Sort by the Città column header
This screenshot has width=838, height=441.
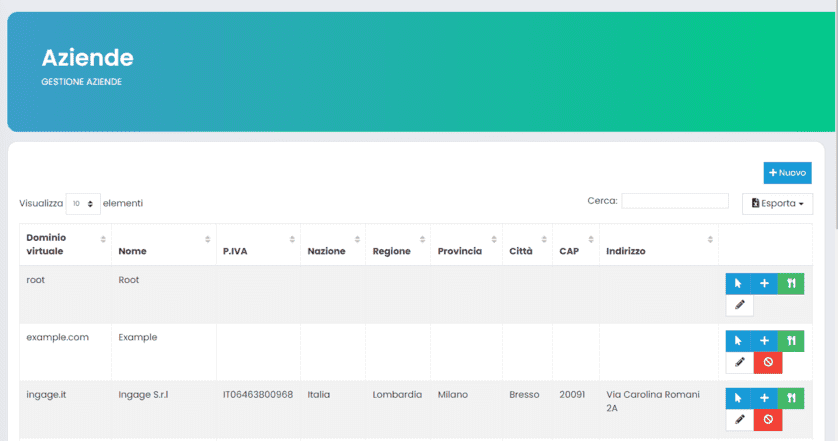click(x=526, y=251)
